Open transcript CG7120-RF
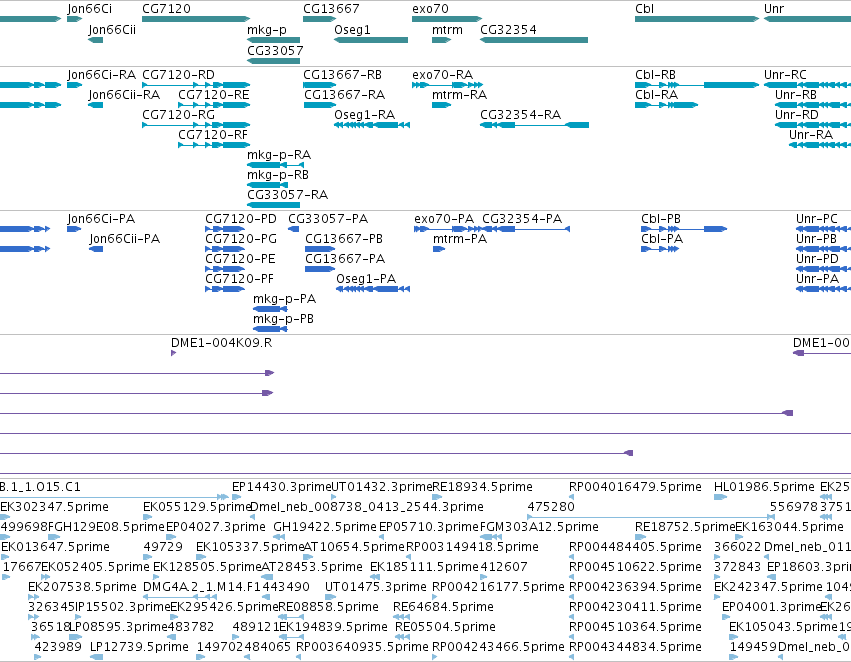This screenshot has width=851, height=662. 214,145
